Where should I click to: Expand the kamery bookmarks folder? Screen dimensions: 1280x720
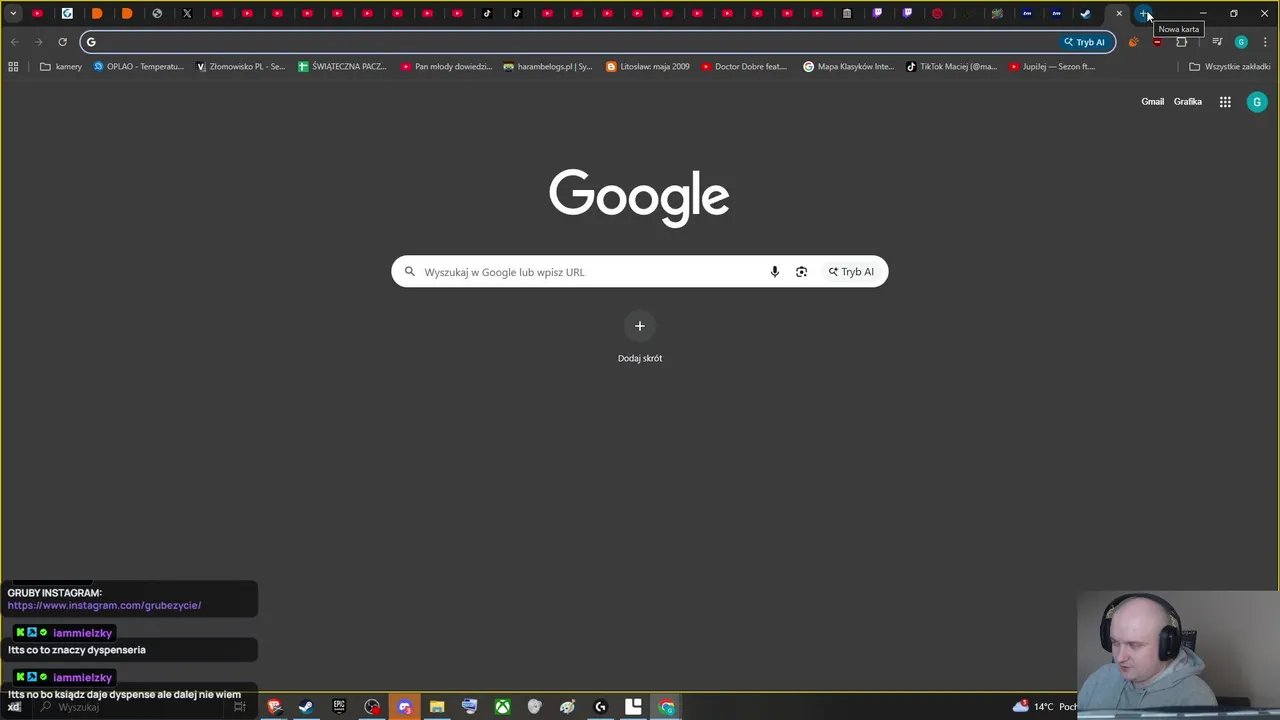point(61,67)
